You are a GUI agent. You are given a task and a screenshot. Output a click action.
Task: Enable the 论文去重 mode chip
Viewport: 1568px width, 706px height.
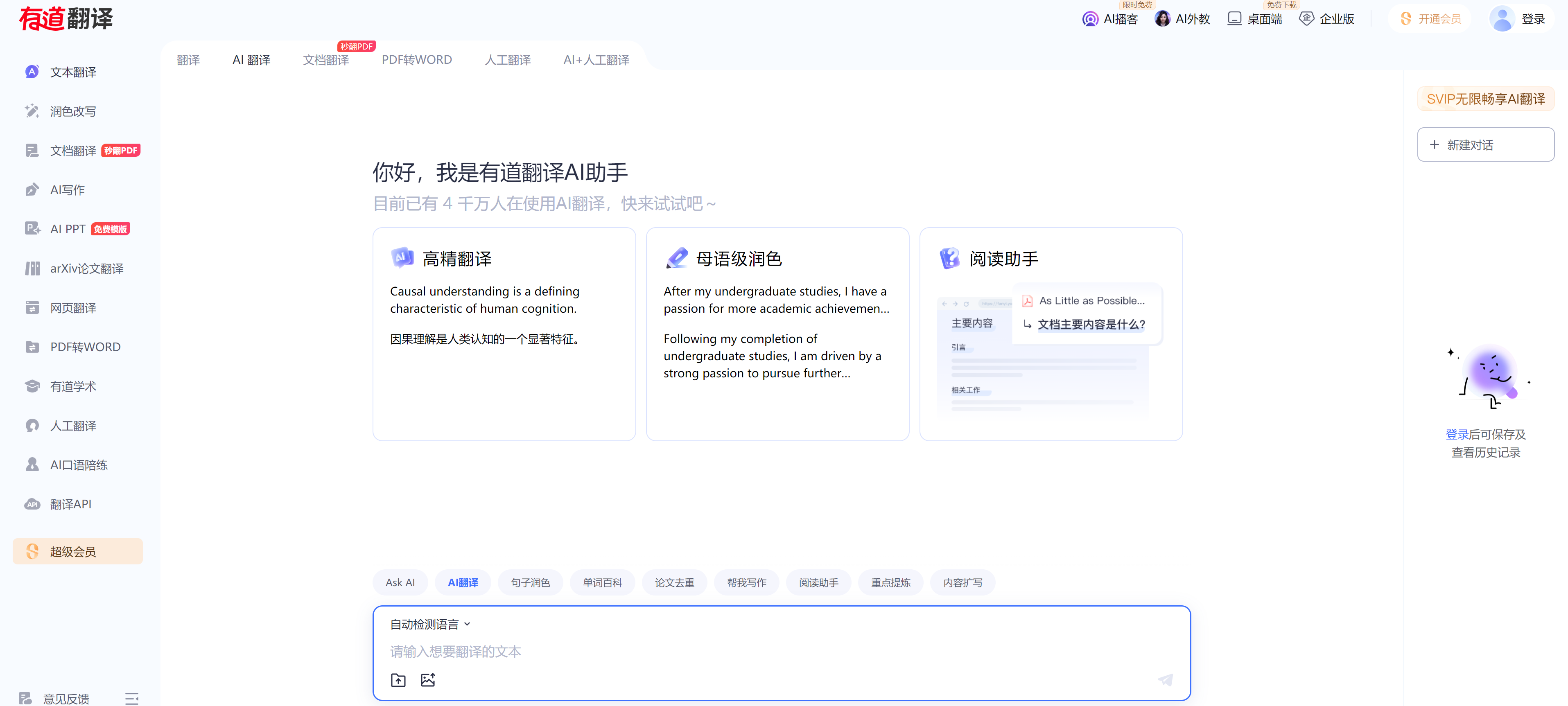click(x=674, y=582)
